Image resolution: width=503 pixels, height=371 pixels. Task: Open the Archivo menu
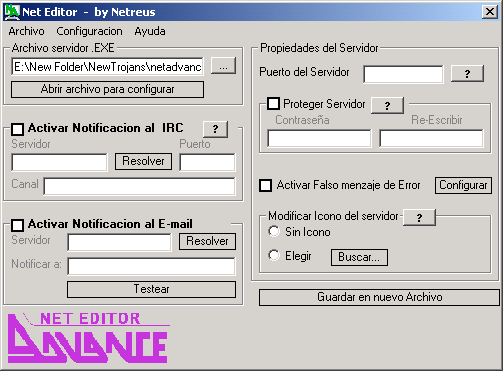point(26,31)
